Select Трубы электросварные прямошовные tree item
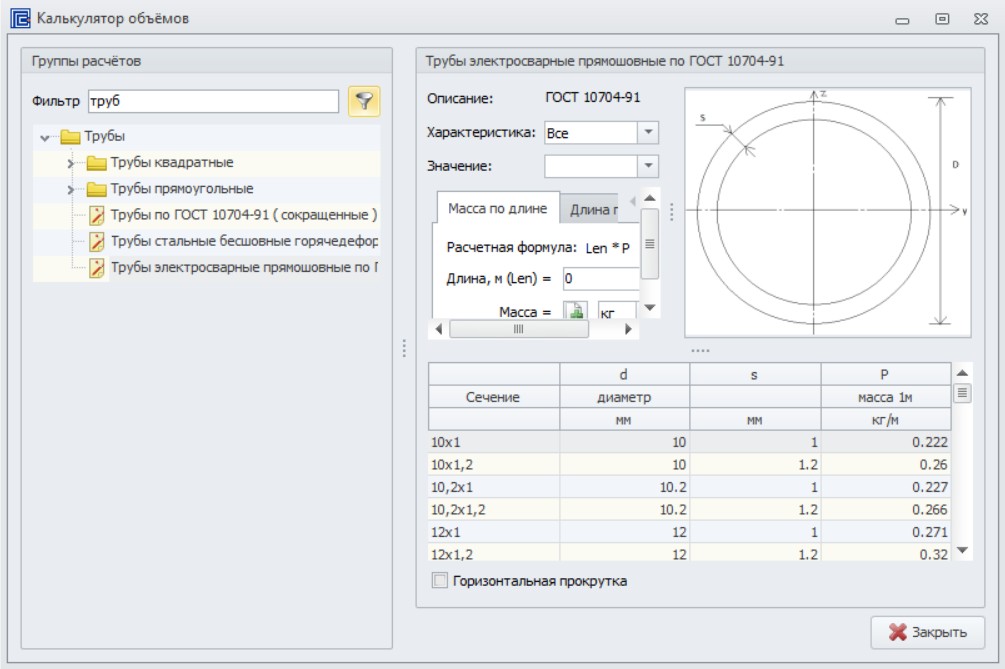Viewport: 1005px width, 669px height. pyautogui.click(x=244, y=267)
